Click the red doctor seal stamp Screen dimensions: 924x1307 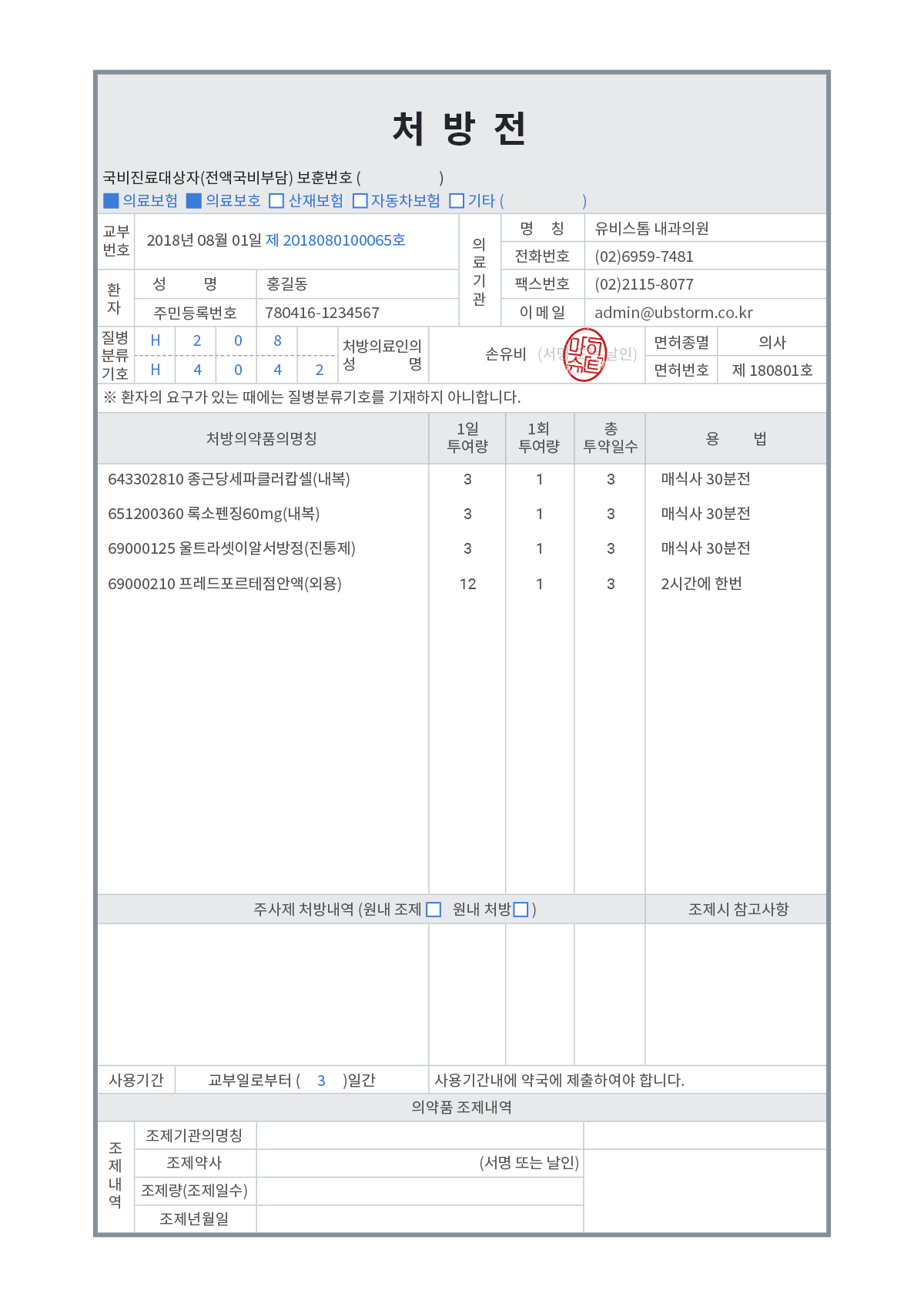[586, 354]
